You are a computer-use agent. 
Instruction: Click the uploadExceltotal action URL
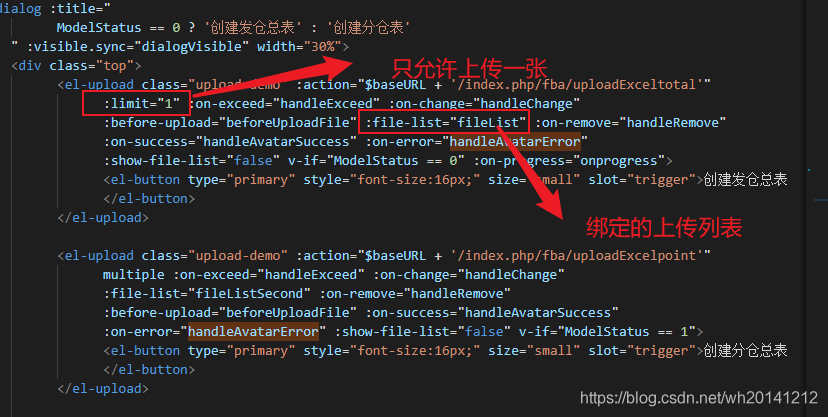[x=577, y=84]
